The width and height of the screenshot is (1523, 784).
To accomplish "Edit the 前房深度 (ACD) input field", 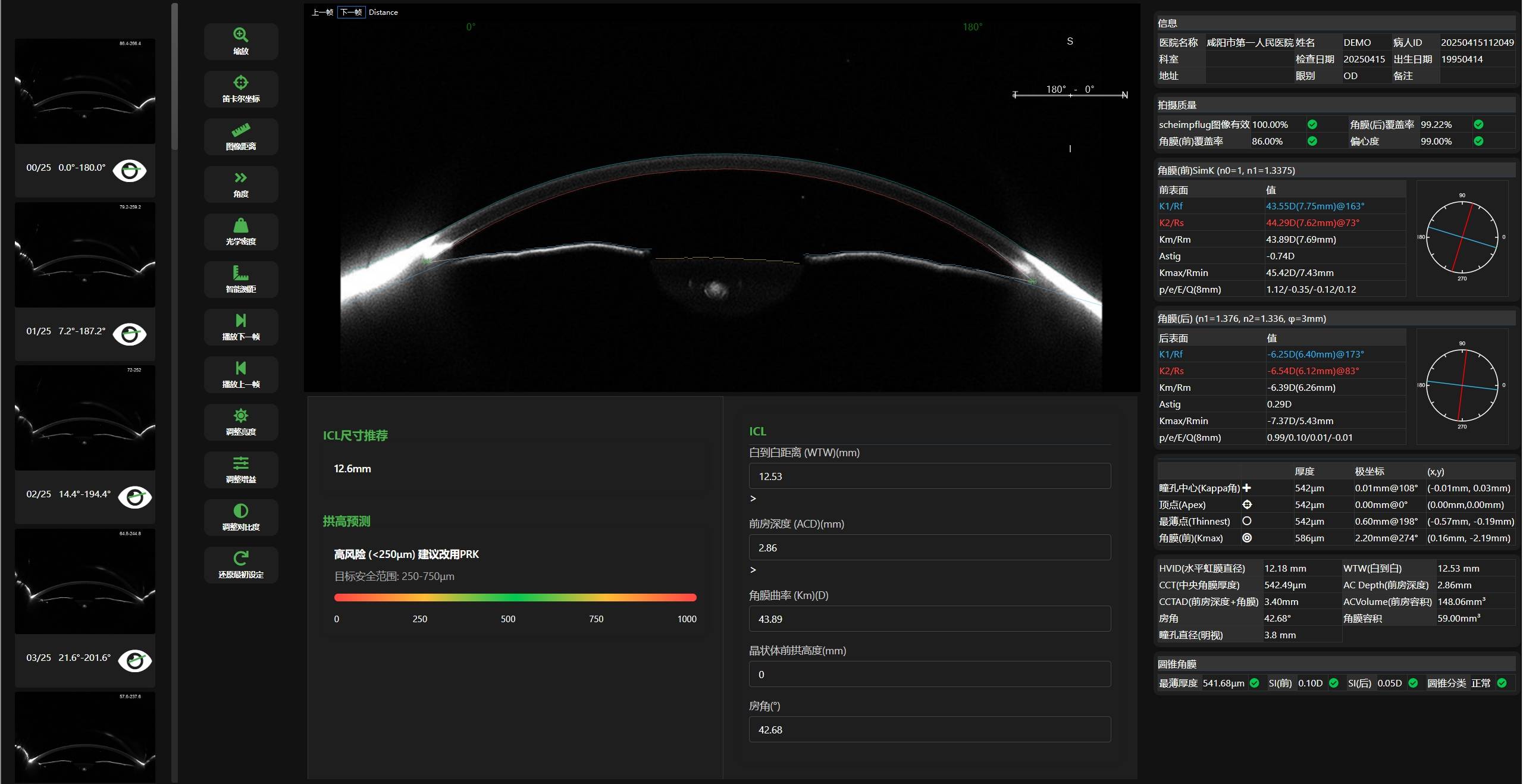I will 929,547.
